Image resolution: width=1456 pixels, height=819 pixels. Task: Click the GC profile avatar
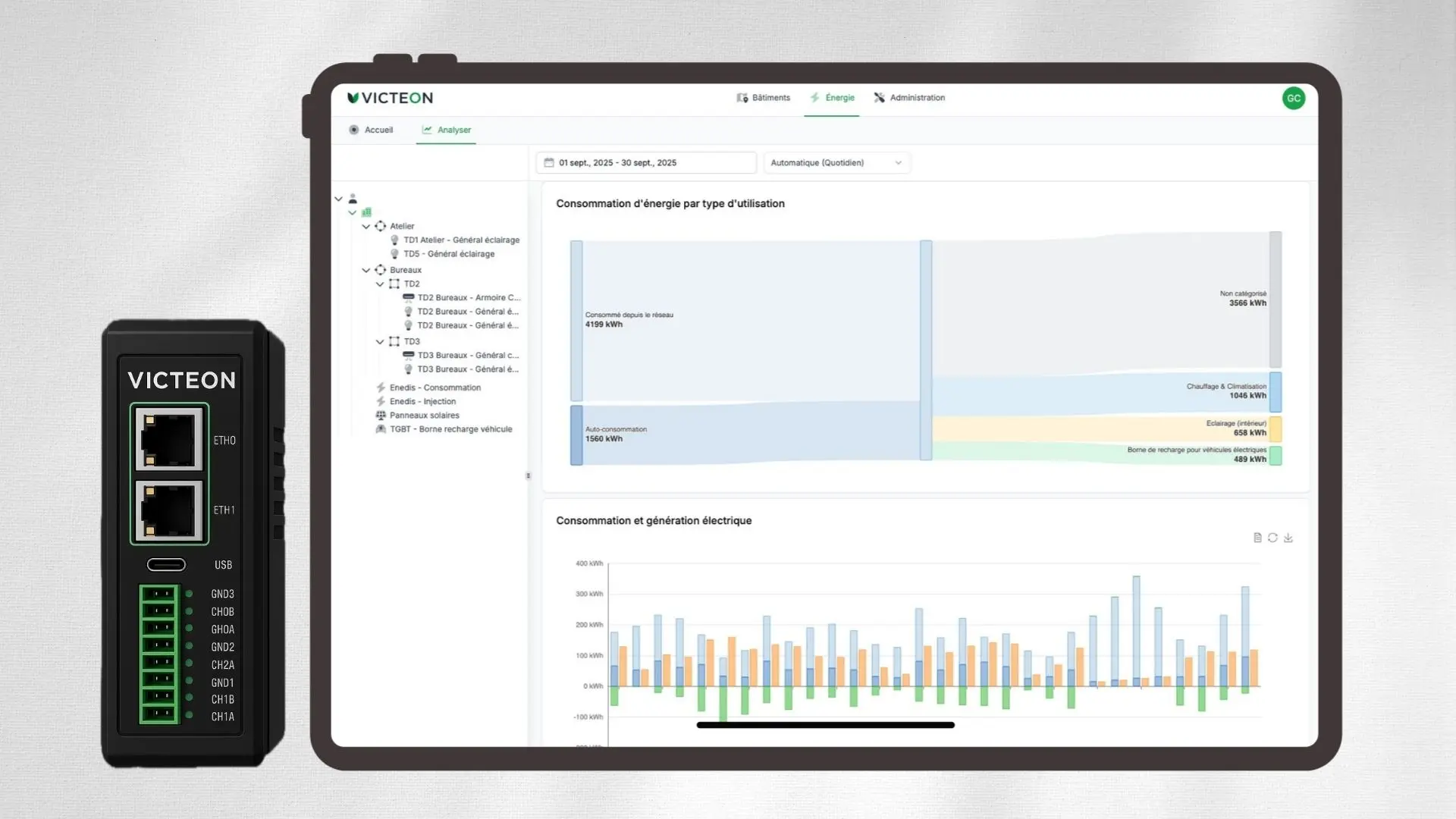[1294, 99]
